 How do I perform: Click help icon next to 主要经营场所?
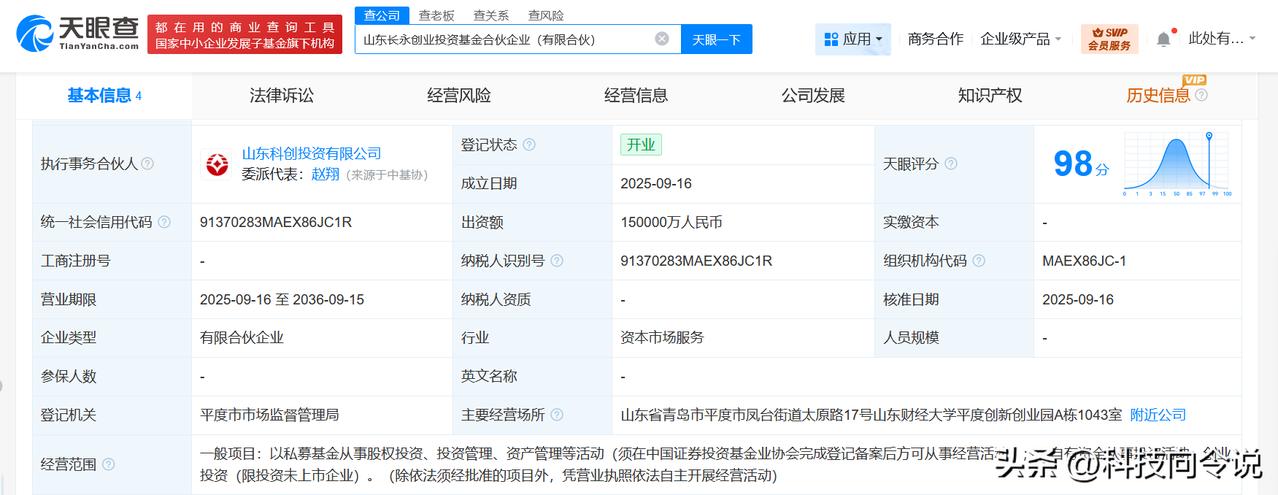(x=557, y=415)
